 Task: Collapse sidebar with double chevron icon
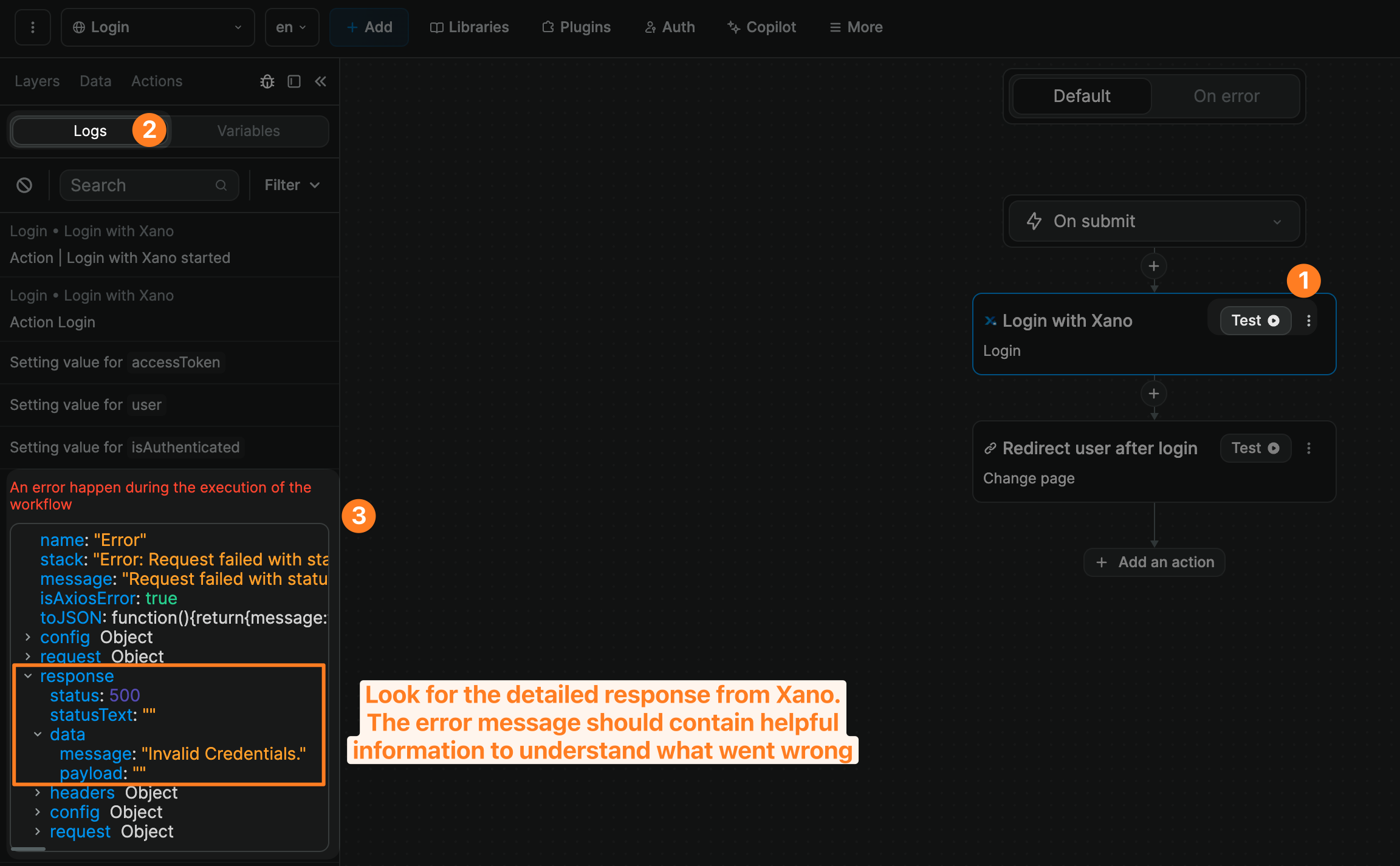tap(321, 81)
